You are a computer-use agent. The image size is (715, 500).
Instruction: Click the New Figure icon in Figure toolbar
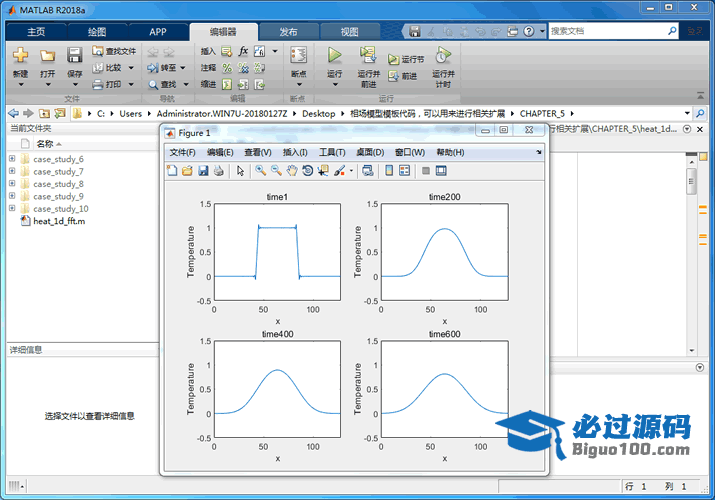[172, 170]
